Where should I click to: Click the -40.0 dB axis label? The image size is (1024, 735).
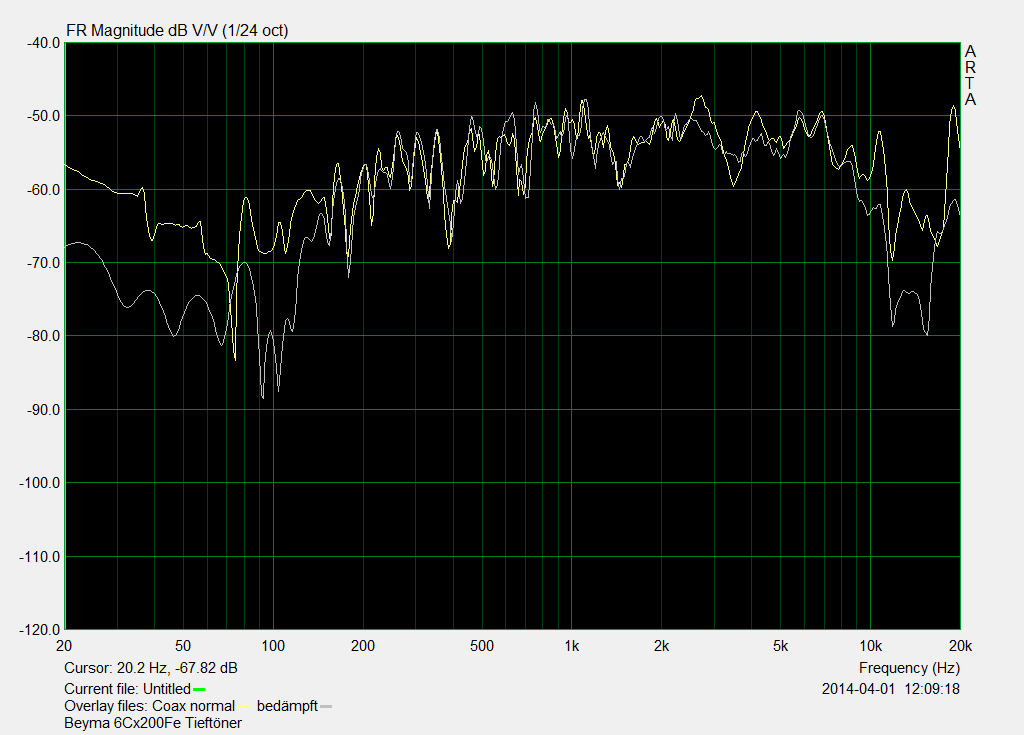[x=42, y=43]
